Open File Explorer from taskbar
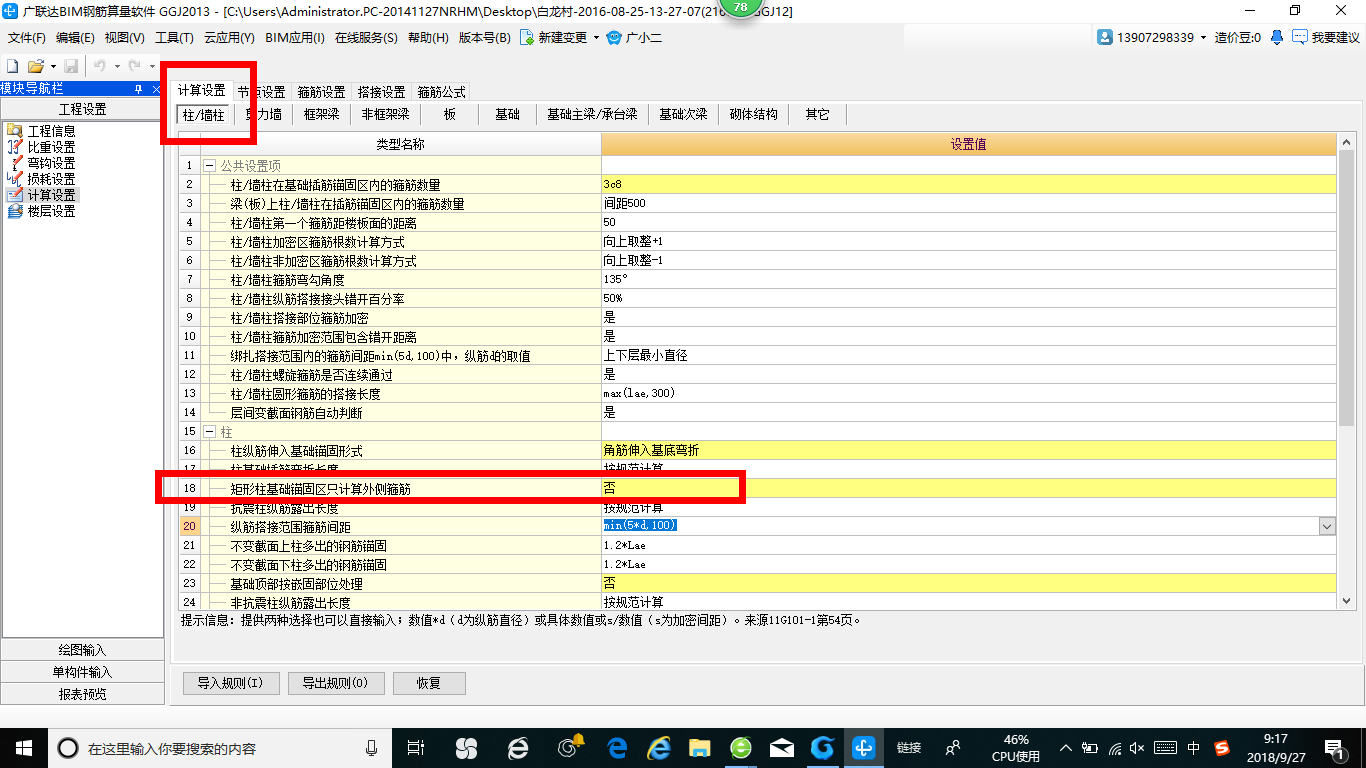Image resolution: width=1366 pixels, height=768 pixels. (699, 747)
